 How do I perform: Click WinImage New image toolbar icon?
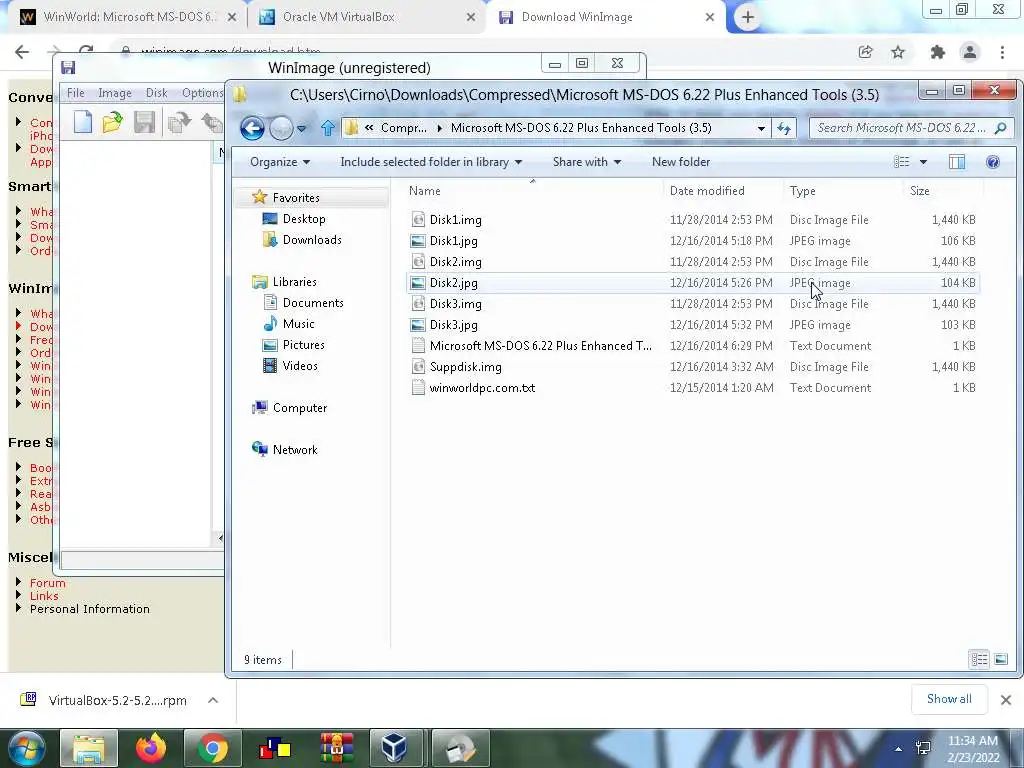(x=83, y=122)
